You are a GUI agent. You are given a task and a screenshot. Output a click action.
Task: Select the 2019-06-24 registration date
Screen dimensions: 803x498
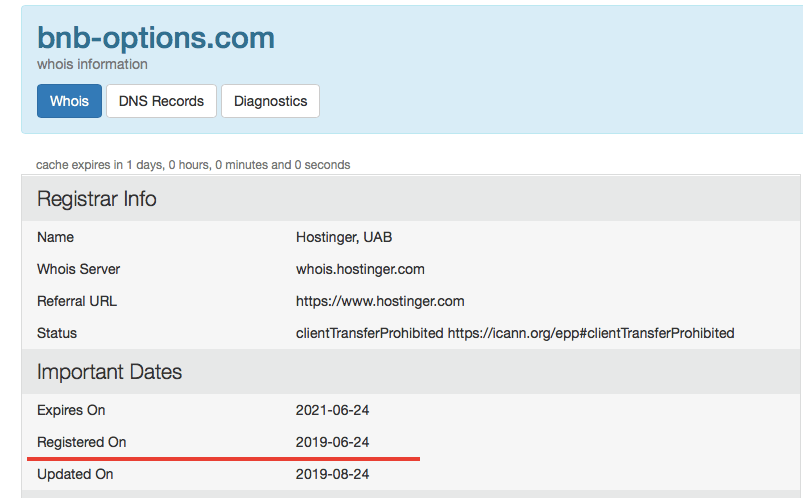[x=333, y=442]
